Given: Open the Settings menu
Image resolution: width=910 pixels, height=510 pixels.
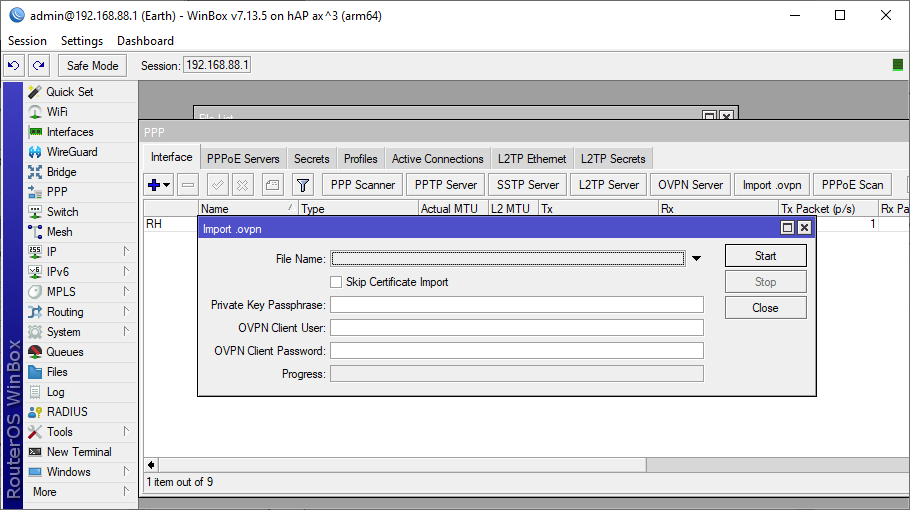Looking at the screenshot, I should coord(82,41).
